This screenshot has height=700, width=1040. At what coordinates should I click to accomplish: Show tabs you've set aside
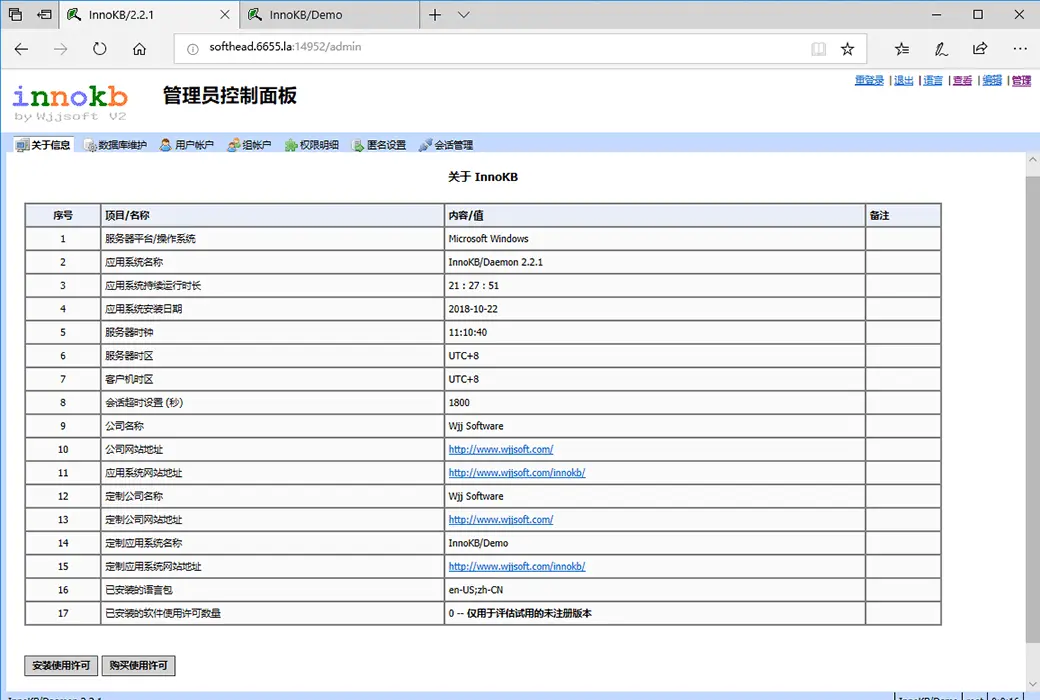coord(15,15)
